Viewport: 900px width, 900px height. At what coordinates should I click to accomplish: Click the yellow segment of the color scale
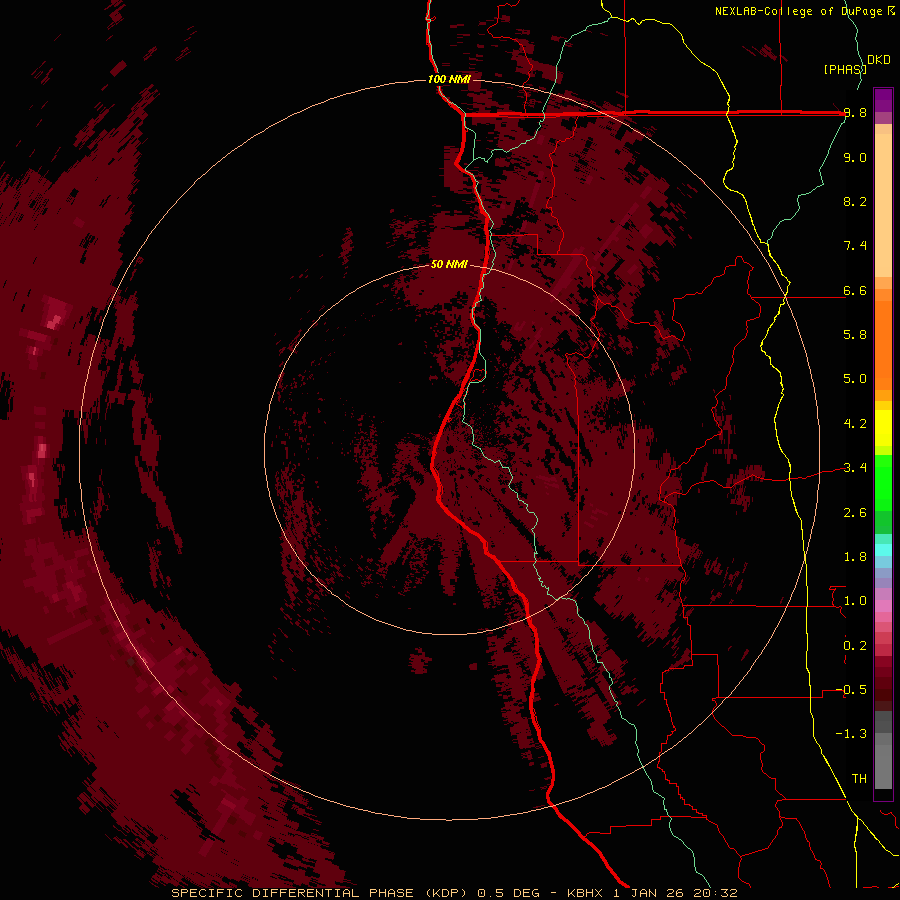883,428
